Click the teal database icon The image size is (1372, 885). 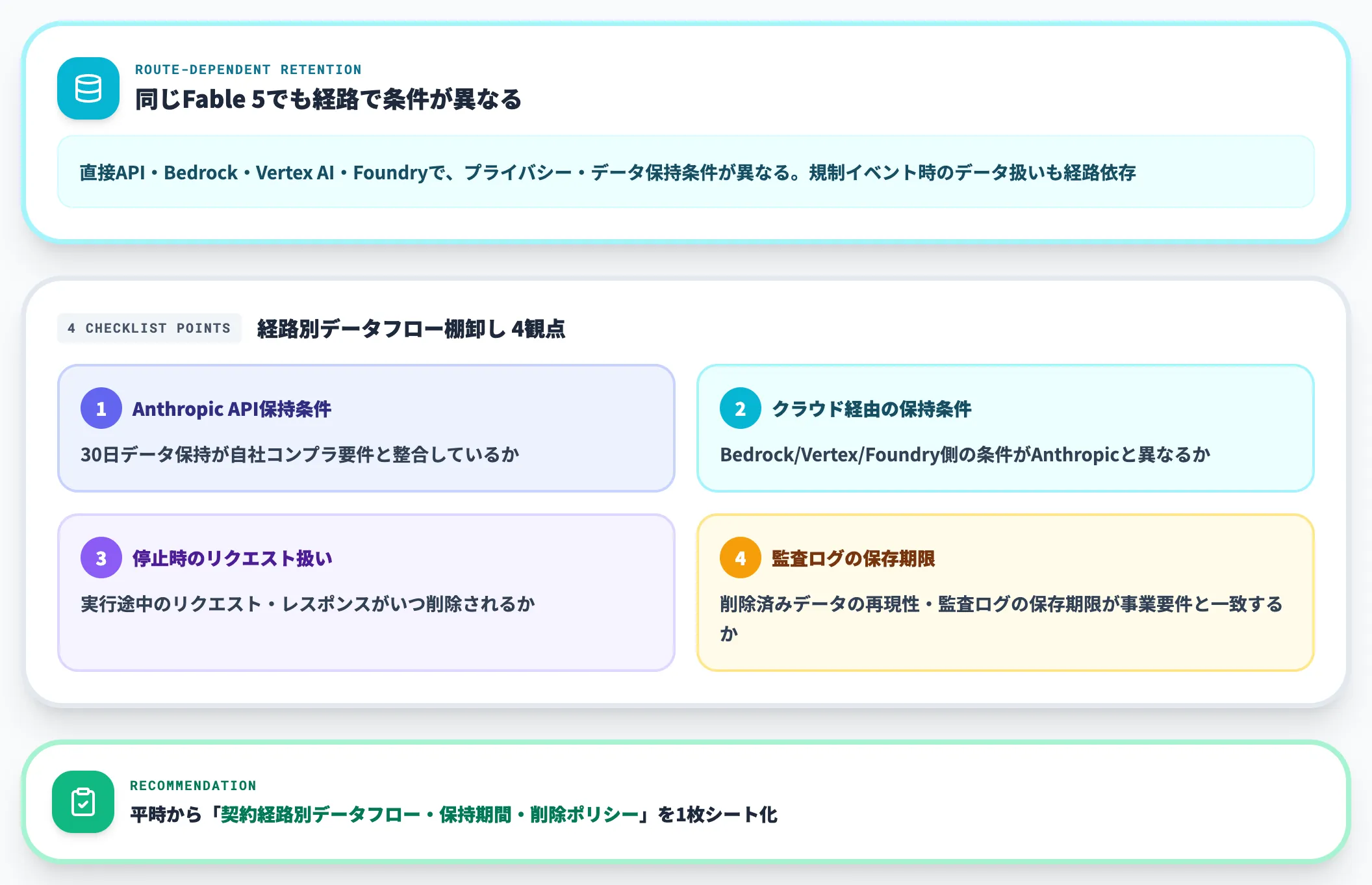88,88
